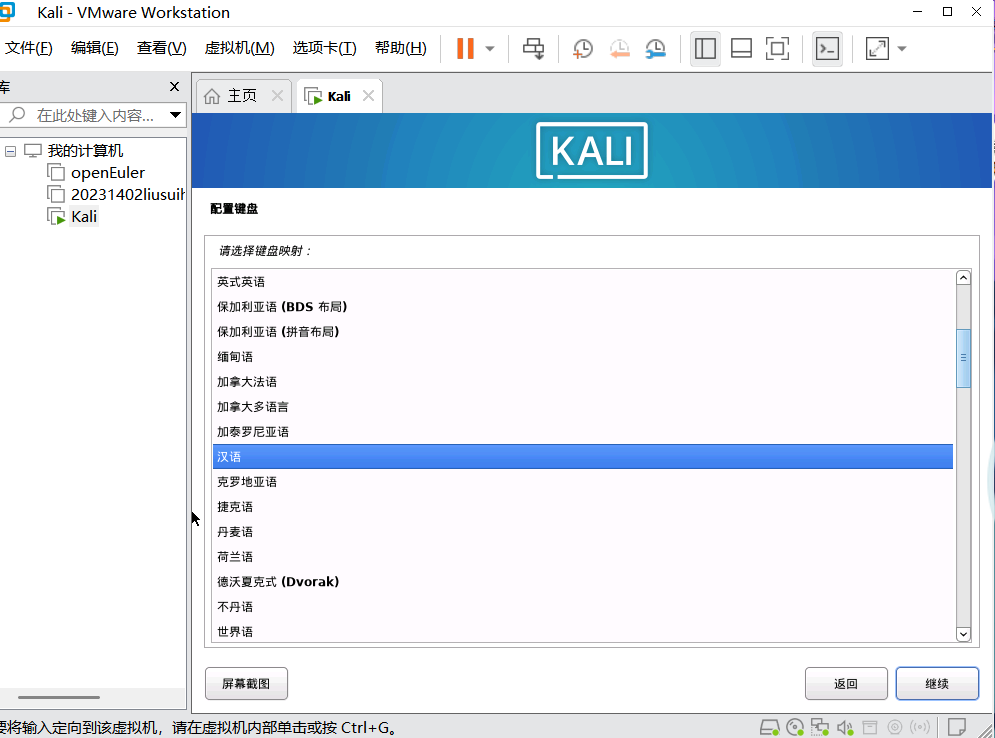Enter full screen mode icon
The image size is (995, 738).
click(x=777, y=48)
